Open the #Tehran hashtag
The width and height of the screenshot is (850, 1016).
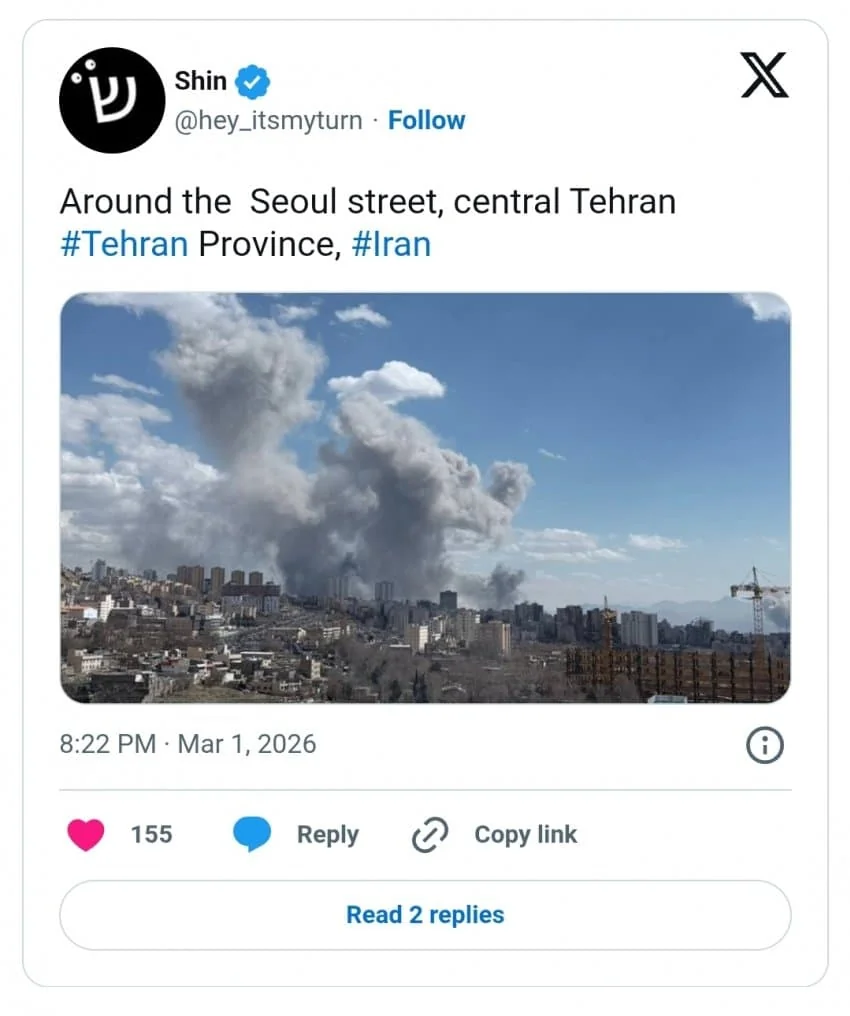(124, 245)
